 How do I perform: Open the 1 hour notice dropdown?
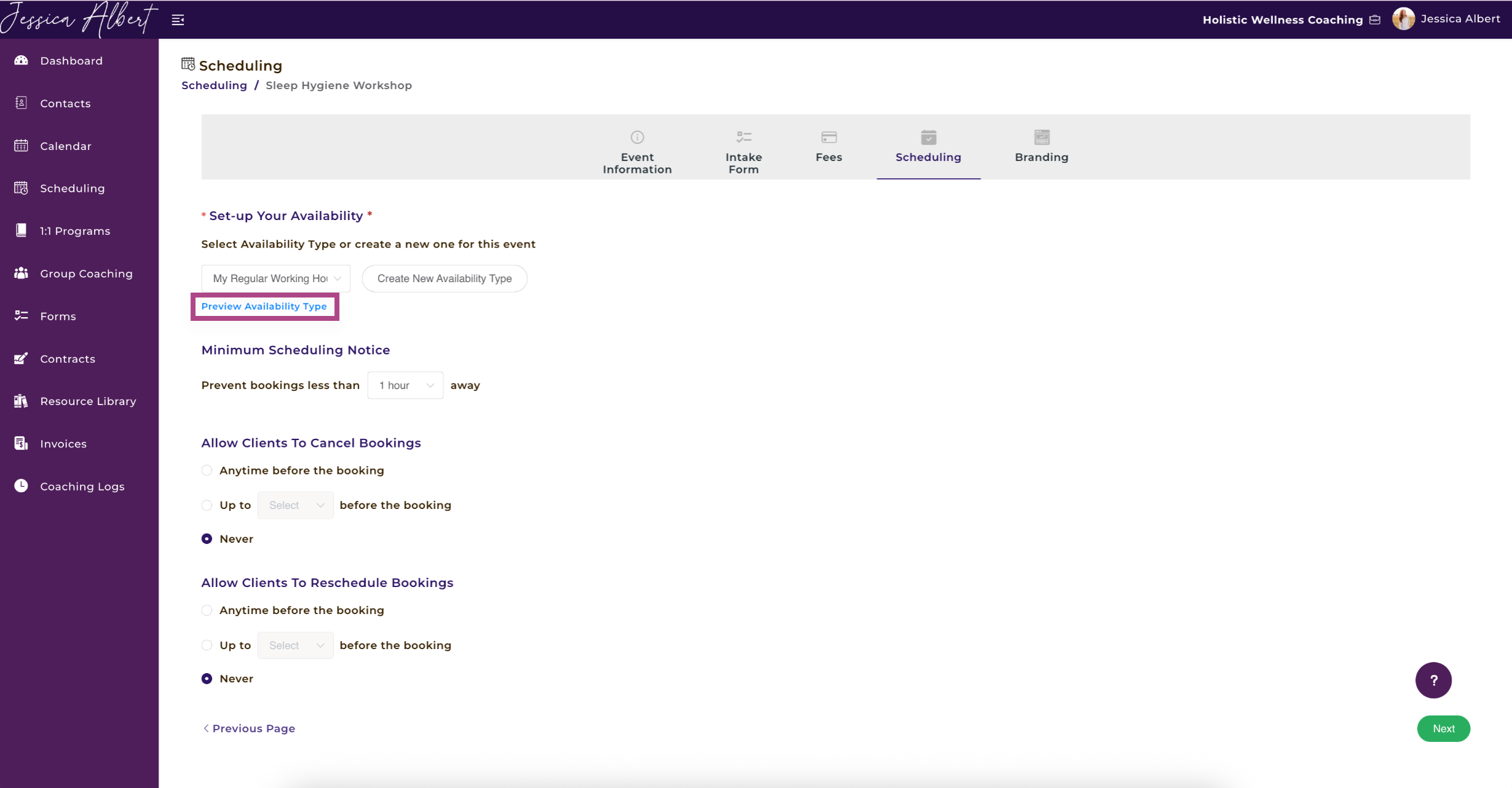pyautogui.click(x=405, y=385)
